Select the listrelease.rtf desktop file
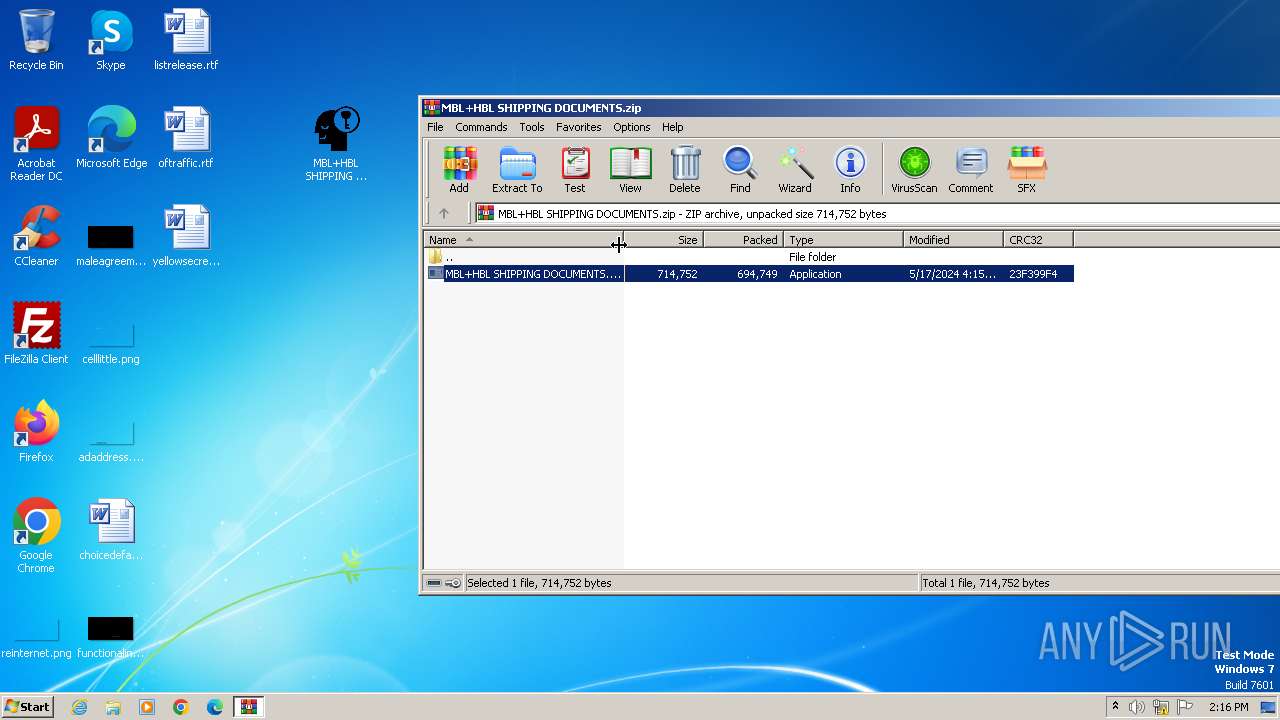Screen dimensions: 1280x720 (x=186, y=40)
